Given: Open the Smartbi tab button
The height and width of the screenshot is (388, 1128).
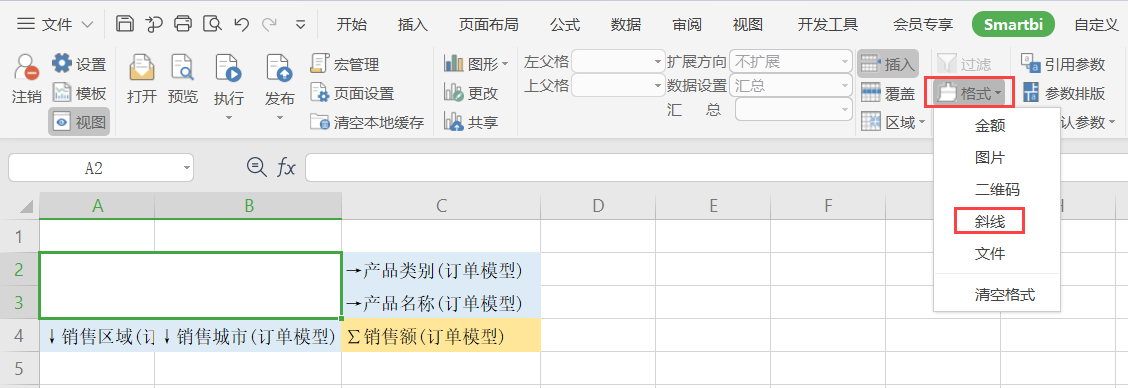Looking at the screenshot, I should pyautogui.click(x=1013, y=25).
